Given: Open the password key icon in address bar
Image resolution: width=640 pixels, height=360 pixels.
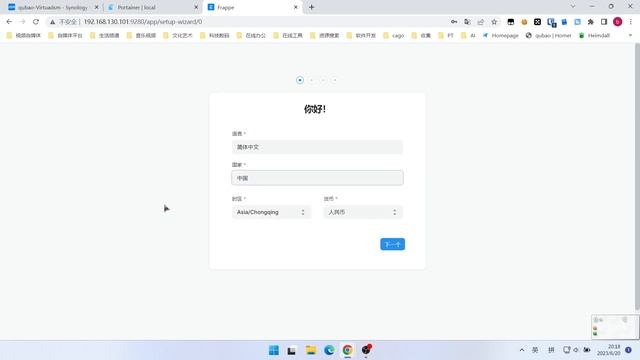Looking at the screenshot, I should pyautogui.click(x=454, y=22).
